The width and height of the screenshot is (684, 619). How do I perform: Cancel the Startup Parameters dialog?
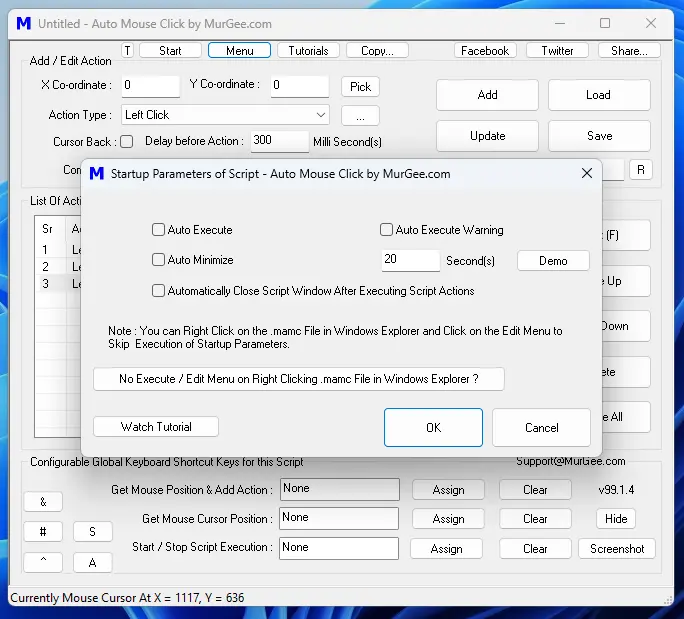coord(541,427)
